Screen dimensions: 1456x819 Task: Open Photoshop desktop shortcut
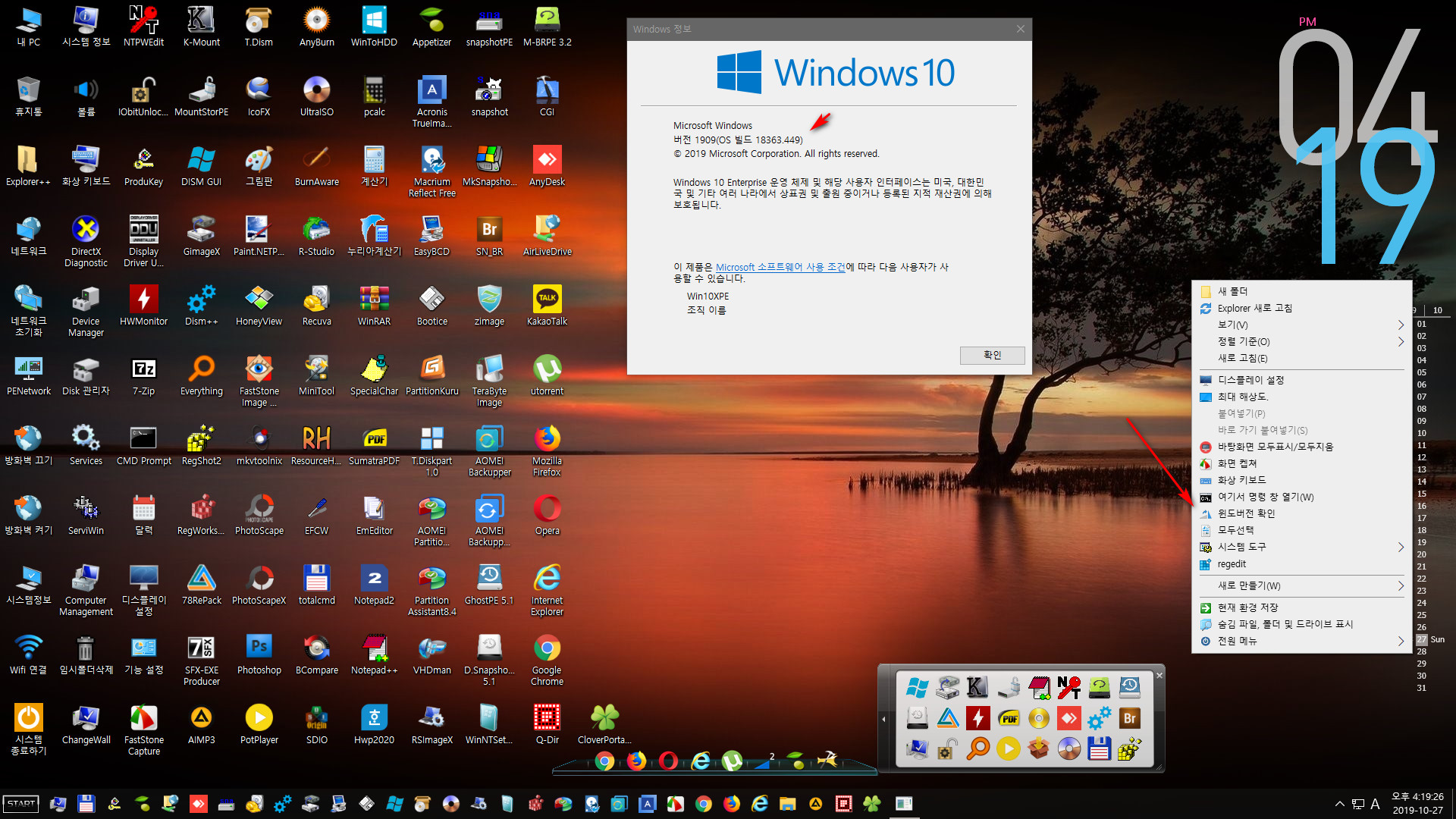tap(259, 654)
